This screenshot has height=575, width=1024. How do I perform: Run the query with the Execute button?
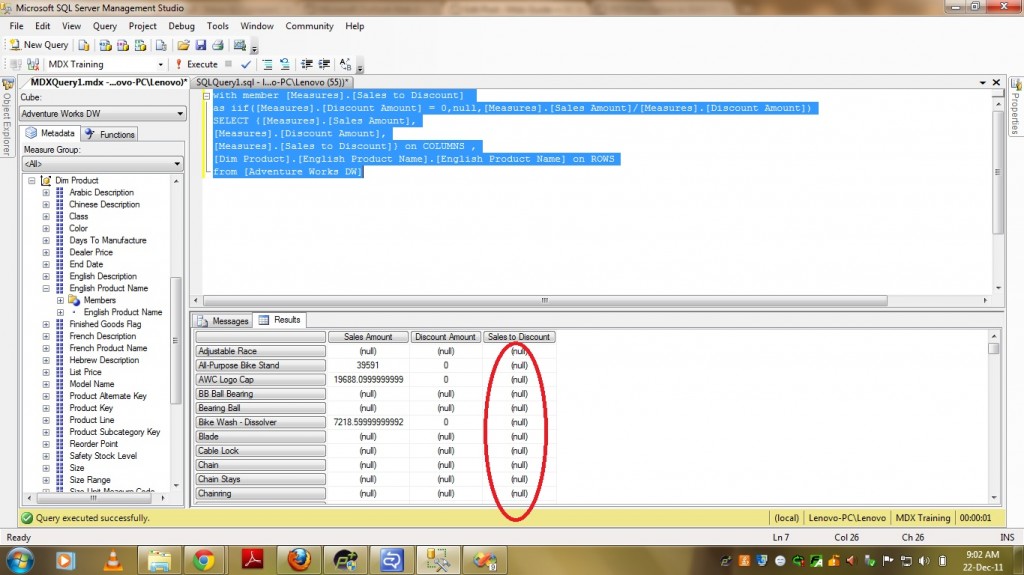197,64
